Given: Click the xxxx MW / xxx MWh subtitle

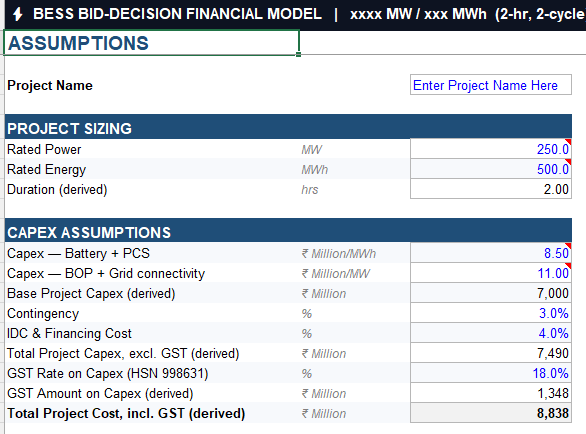Looking at the screenshot, I should tap(418, 14).
